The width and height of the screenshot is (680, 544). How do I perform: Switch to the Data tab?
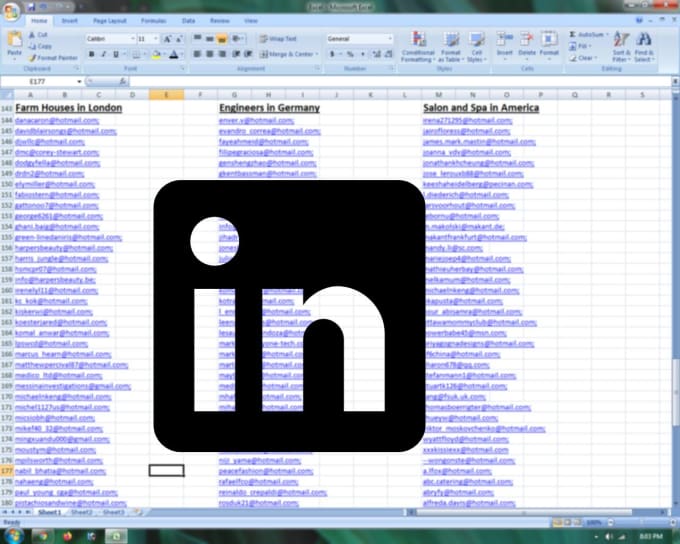pos(188,20)
